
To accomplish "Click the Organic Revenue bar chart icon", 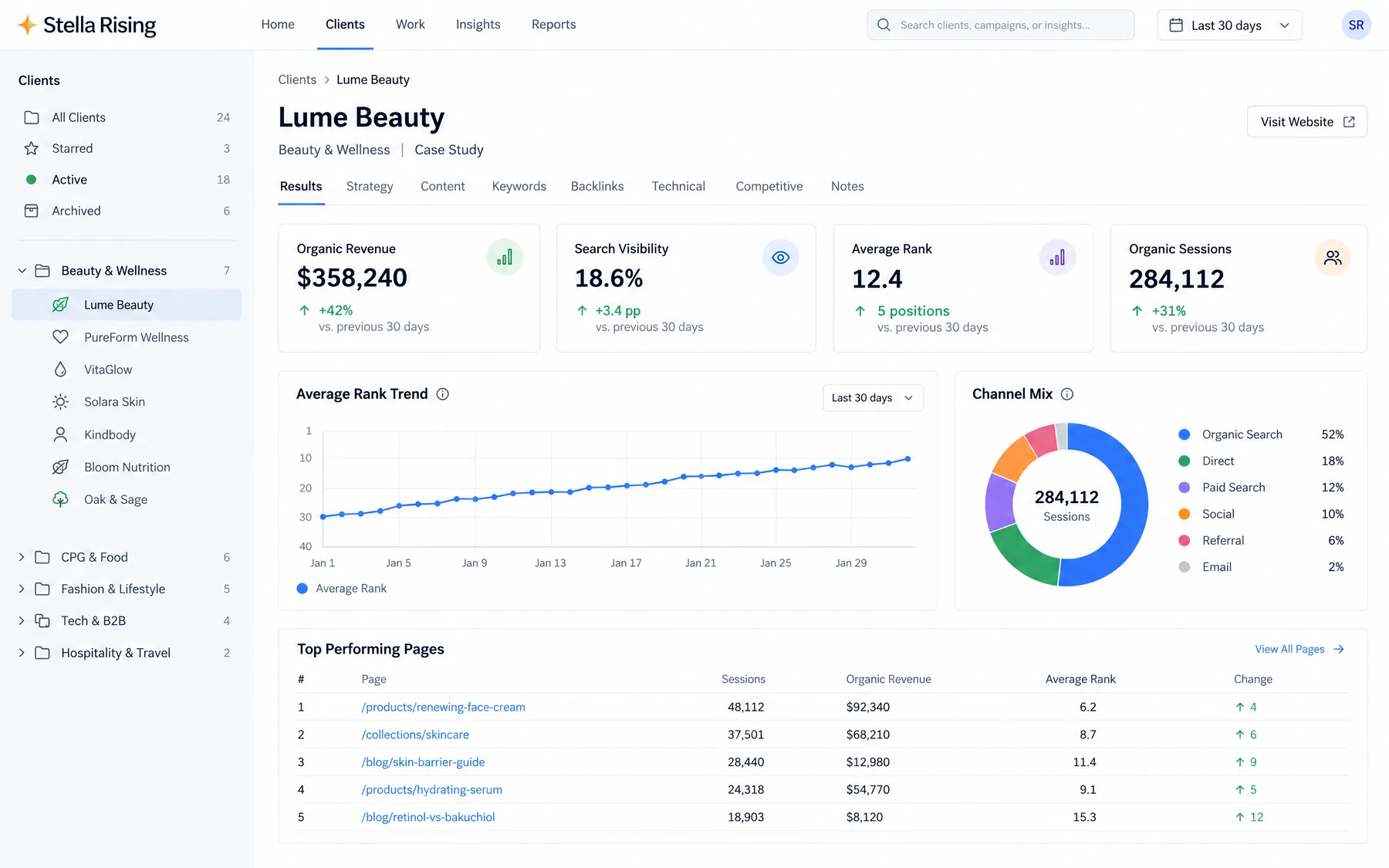I will (x=505, y=258).
